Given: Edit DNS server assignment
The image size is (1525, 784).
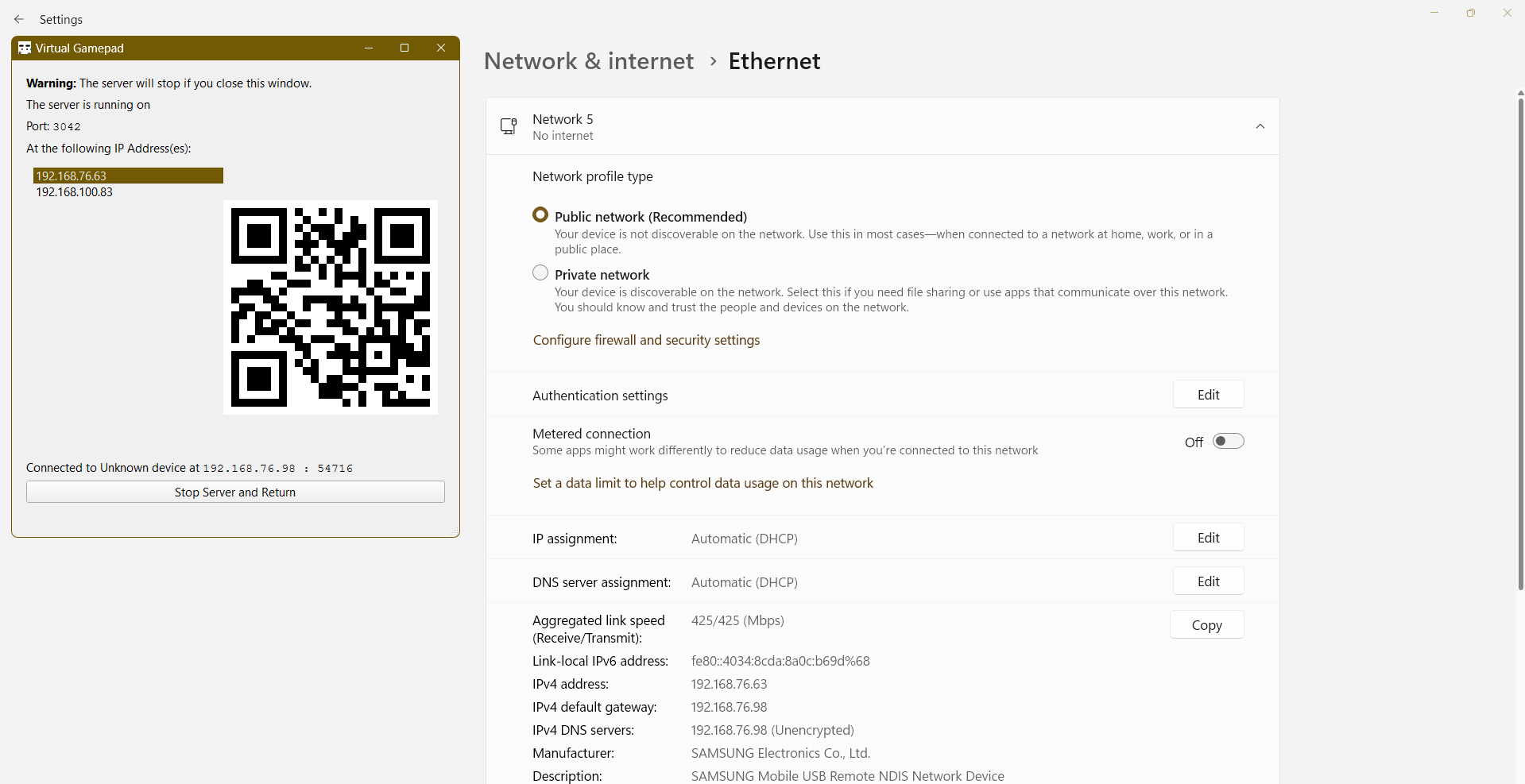Looking at the screenshot, I should (1208, 581).
